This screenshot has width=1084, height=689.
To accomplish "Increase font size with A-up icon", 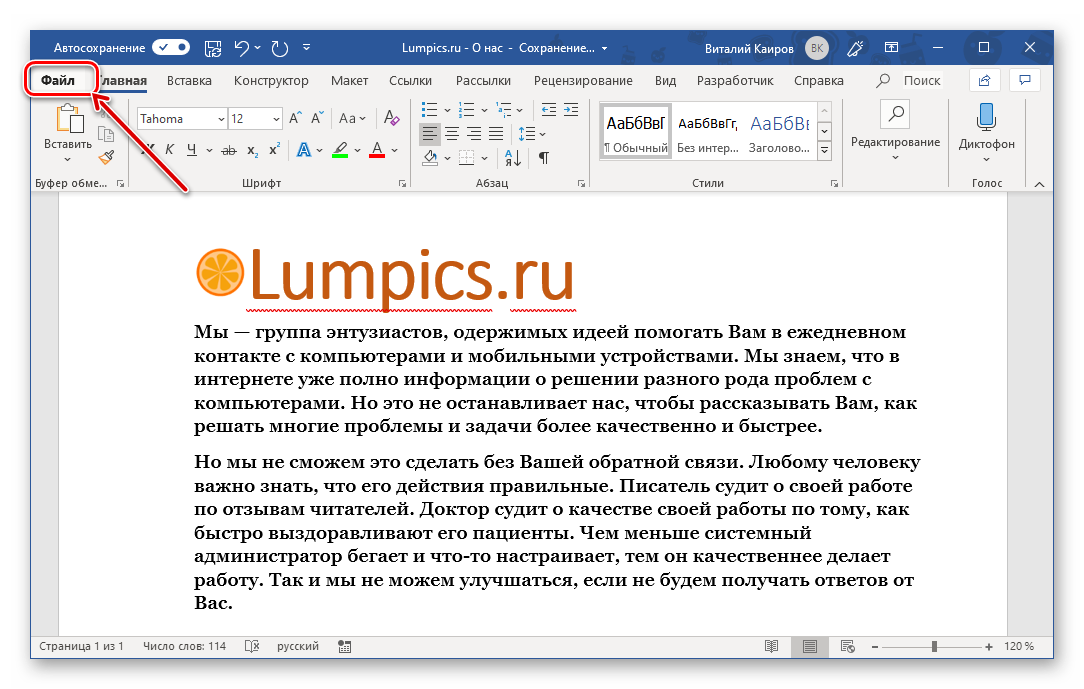I will tap(295, 118).
